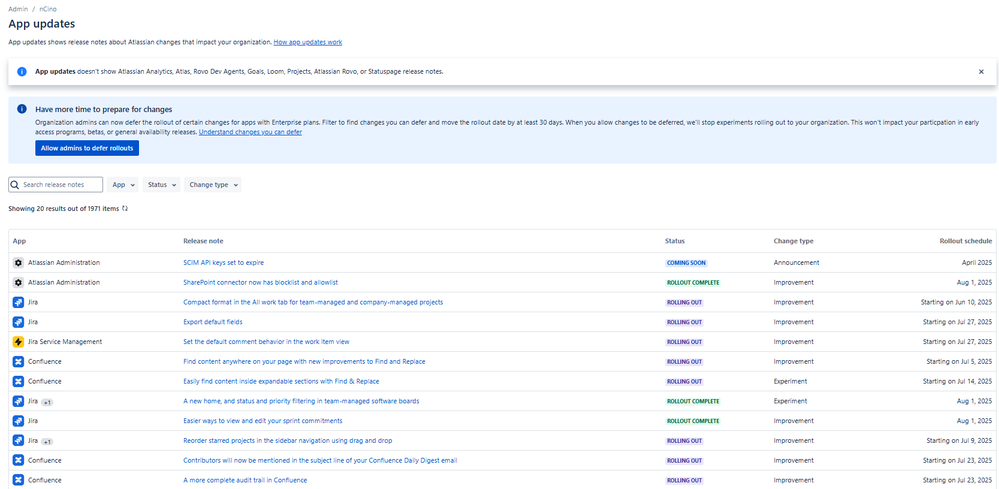The width and height of the screenshot is (999, 489).
Task: Click Confluence icon in Daily Digest email row
Action: pos(18,460)
